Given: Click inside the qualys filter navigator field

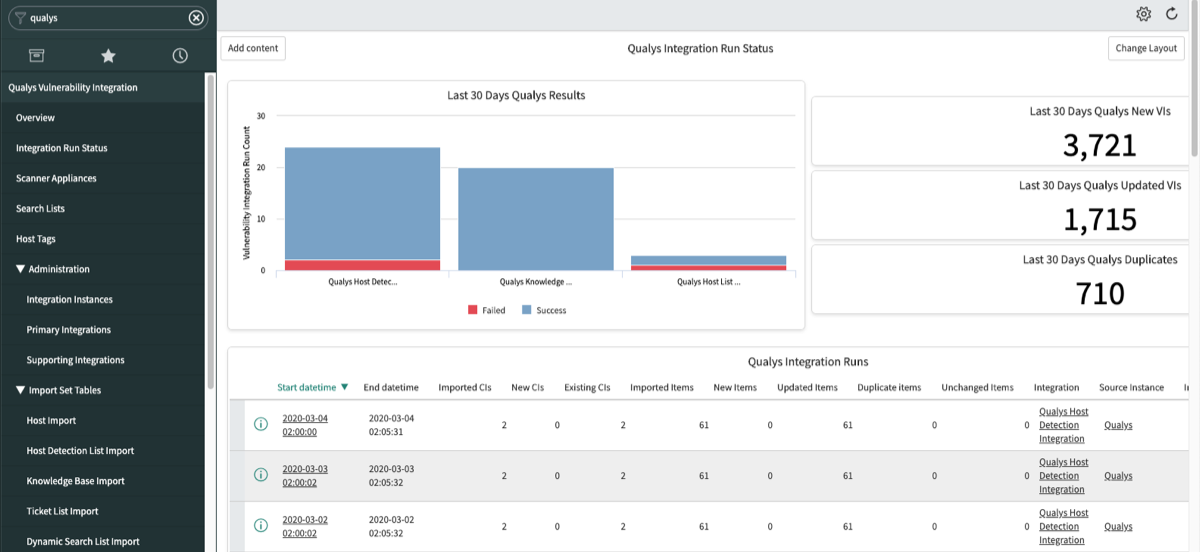Looking at the screenshot, I should pyautogui.click(x=108, y=17).
